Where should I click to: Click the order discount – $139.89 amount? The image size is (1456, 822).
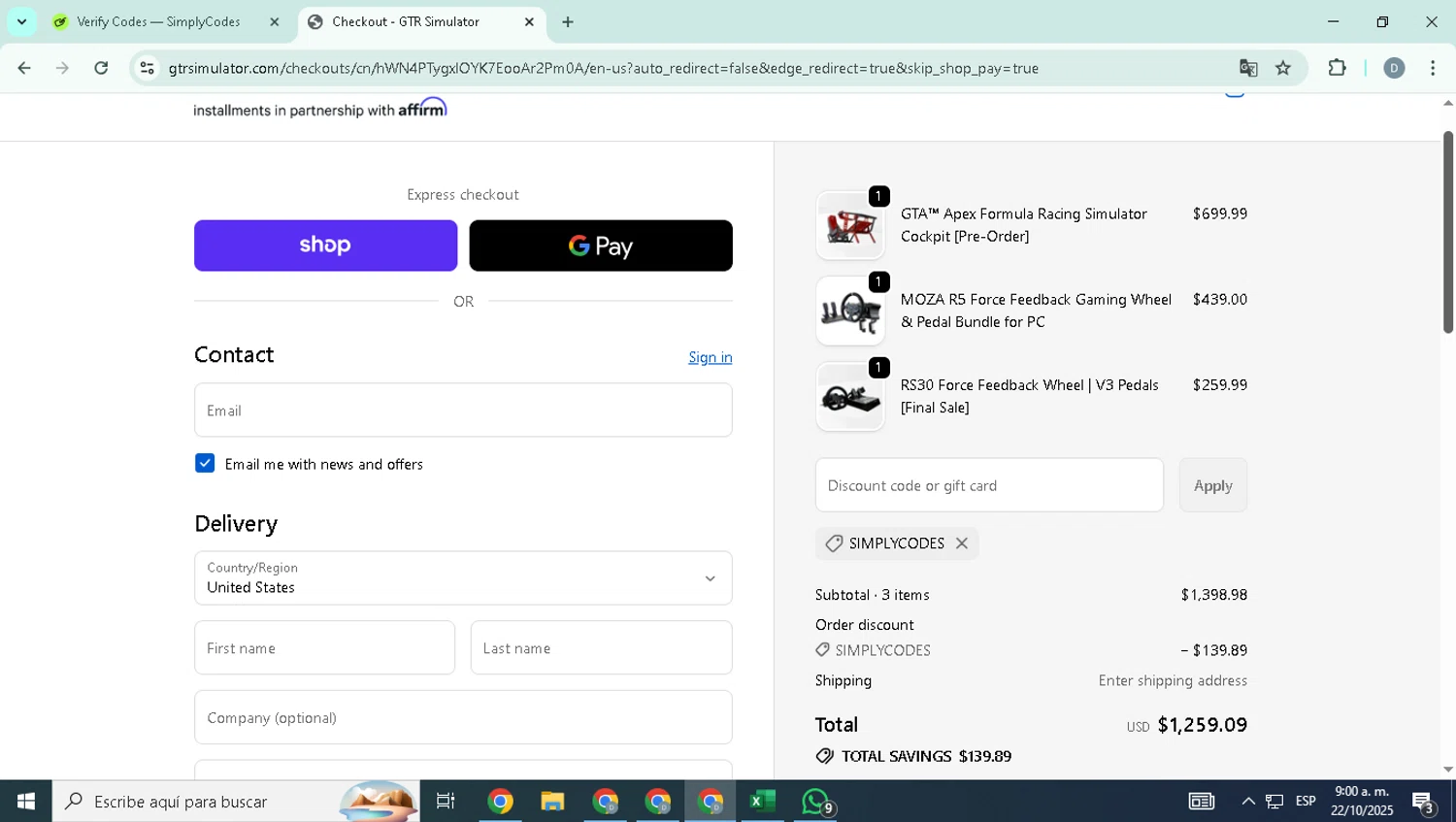1214,650
